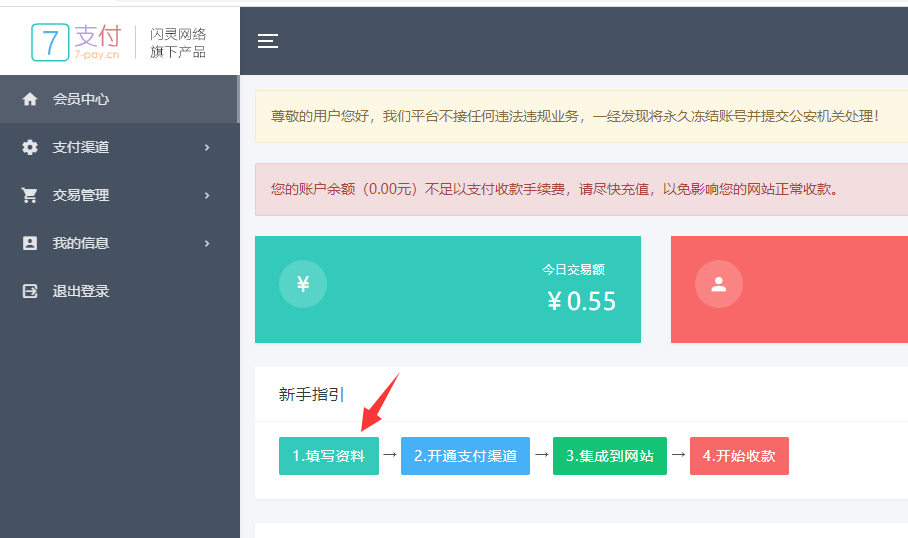Open the 会员中心 menu label
The height and width of the screenshot is (538, 908).
[x=81, y=99]
